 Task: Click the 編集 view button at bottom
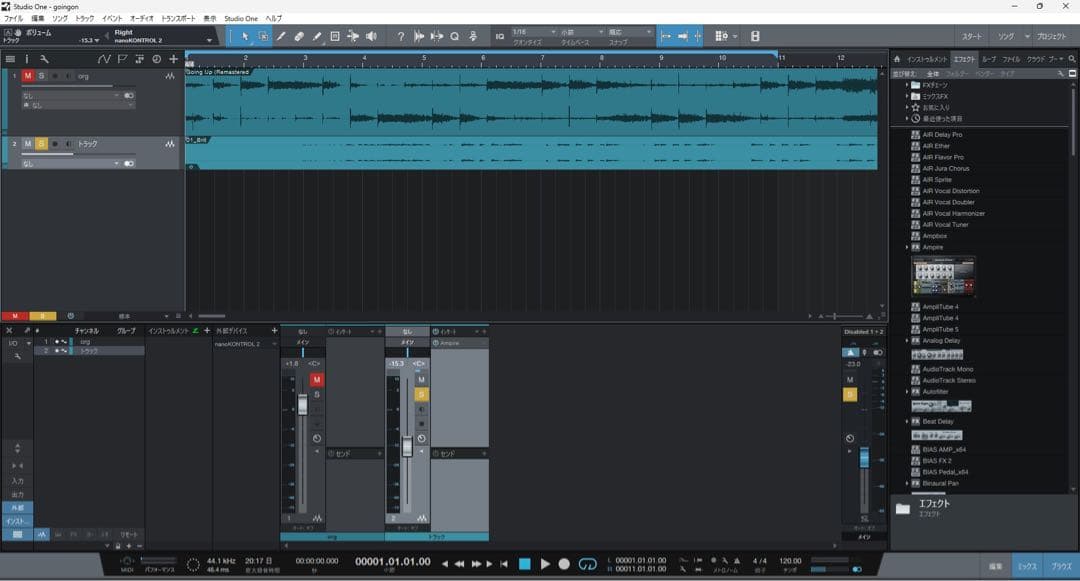[995, 567]
